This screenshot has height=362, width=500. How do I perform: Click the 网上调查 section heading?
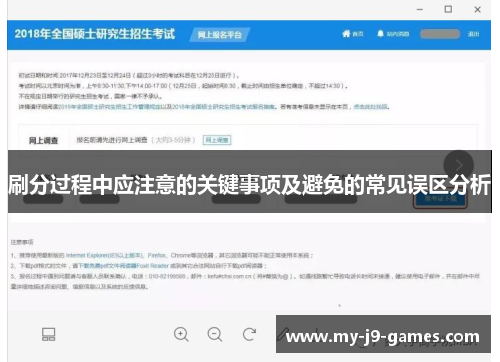tap(43, 141)
